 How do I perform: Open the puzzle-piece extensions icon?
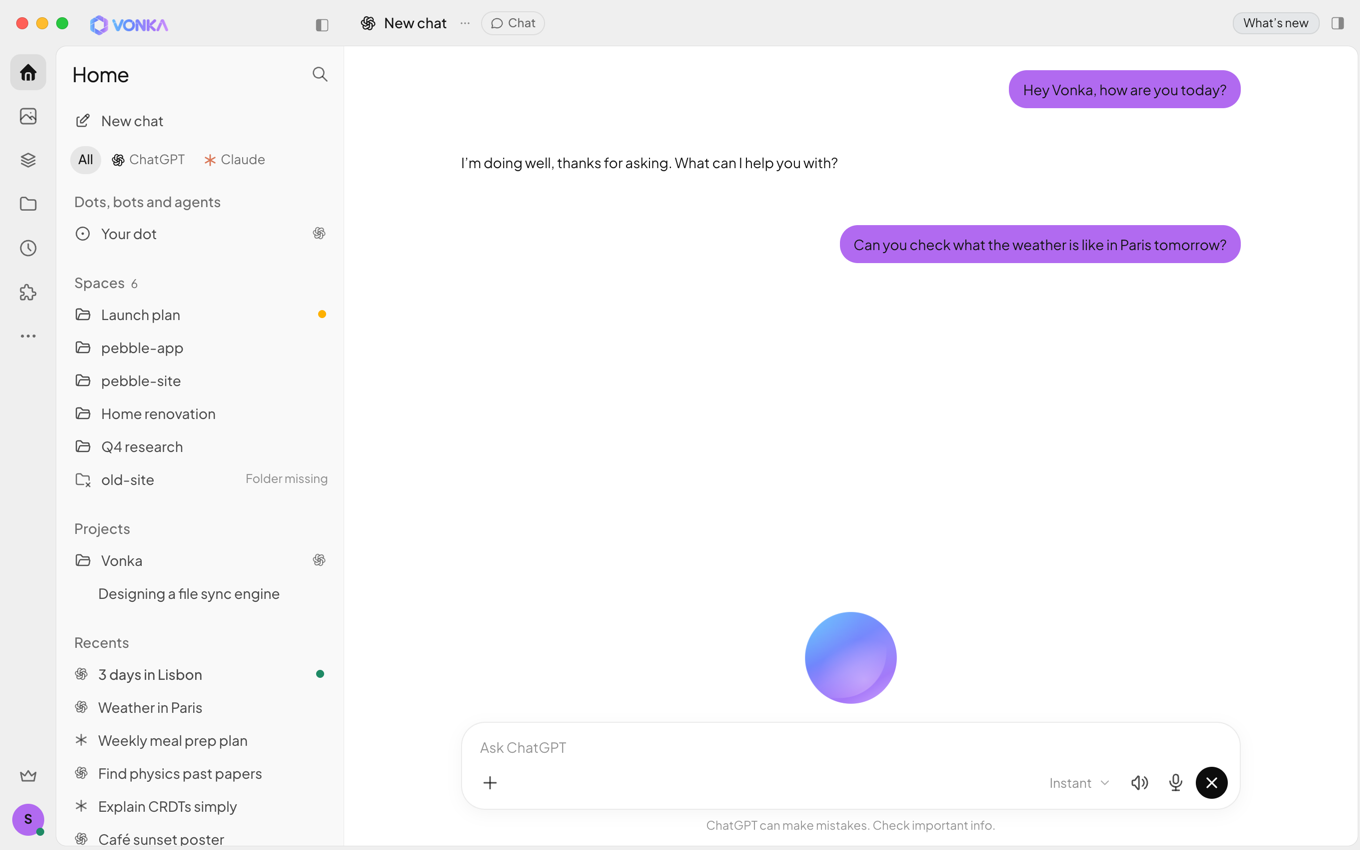(28, 292)
